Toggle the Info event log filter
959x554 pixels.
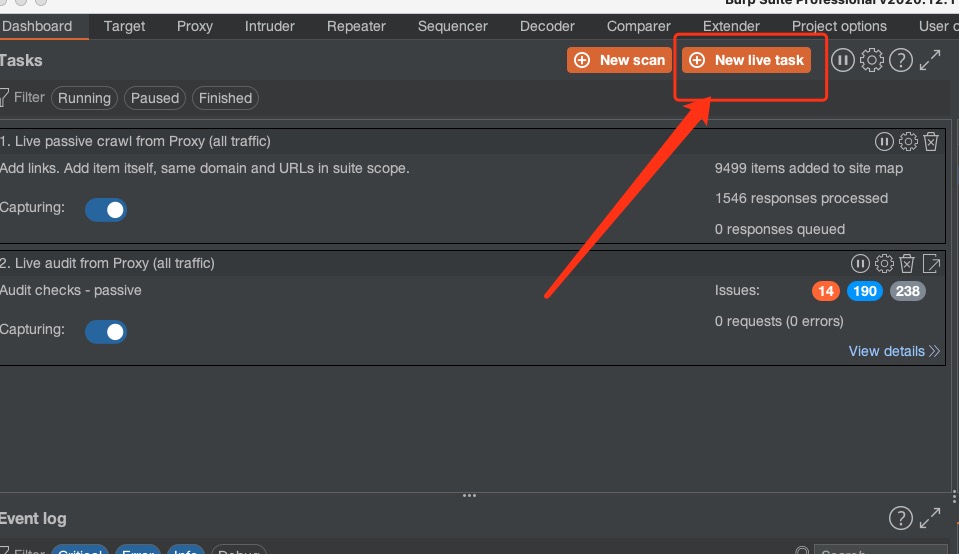pyautogui.click(x=185, y=549)
